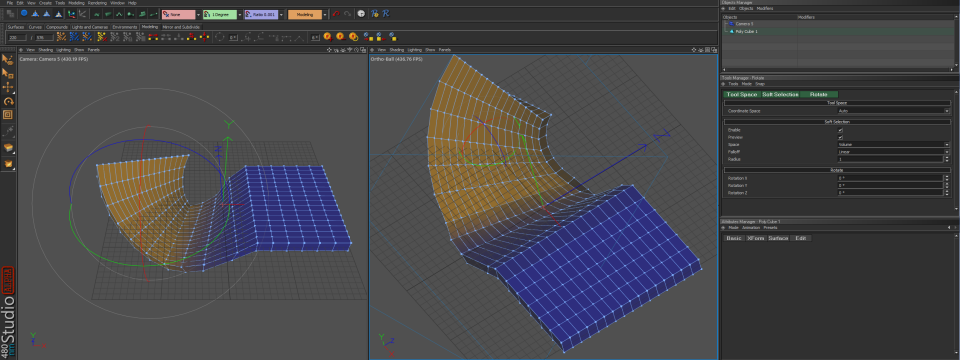The image size is (960, 360).
Task: Toggle the Soft Selection Enable checkbox
Action: pos(840,130)
